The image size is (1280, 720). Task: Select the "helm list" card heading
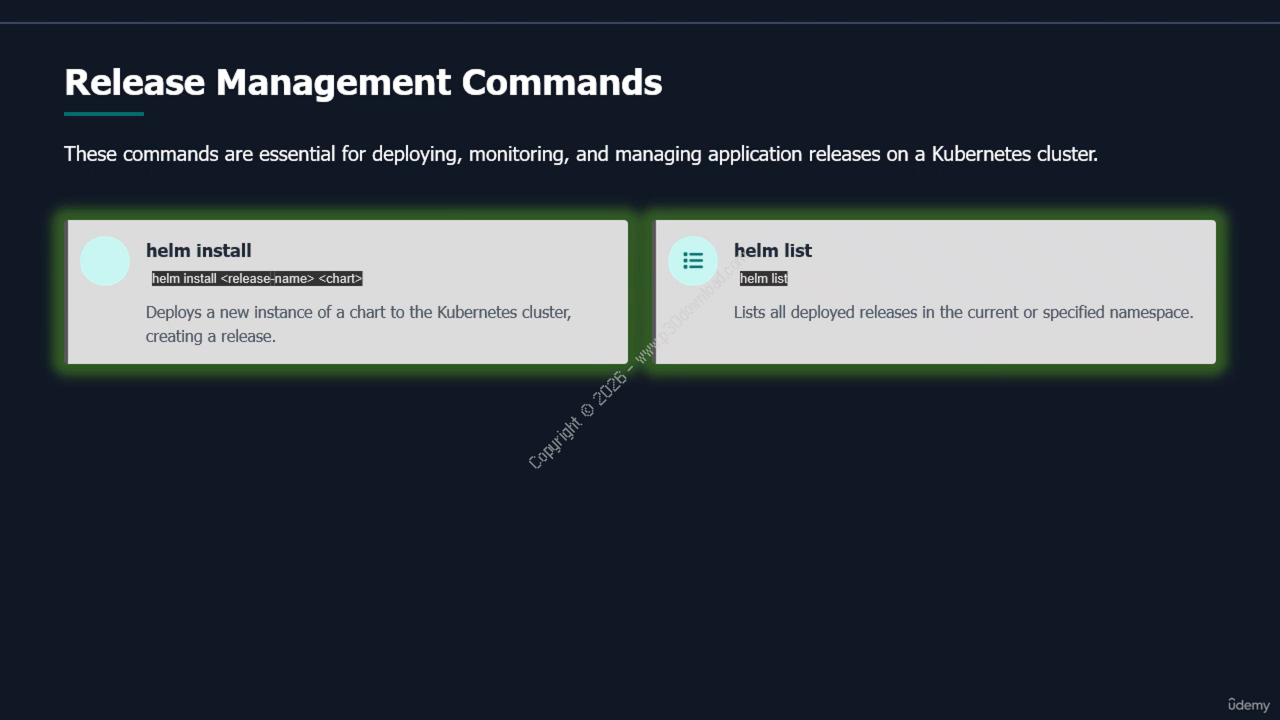click(x=772, y=250)
